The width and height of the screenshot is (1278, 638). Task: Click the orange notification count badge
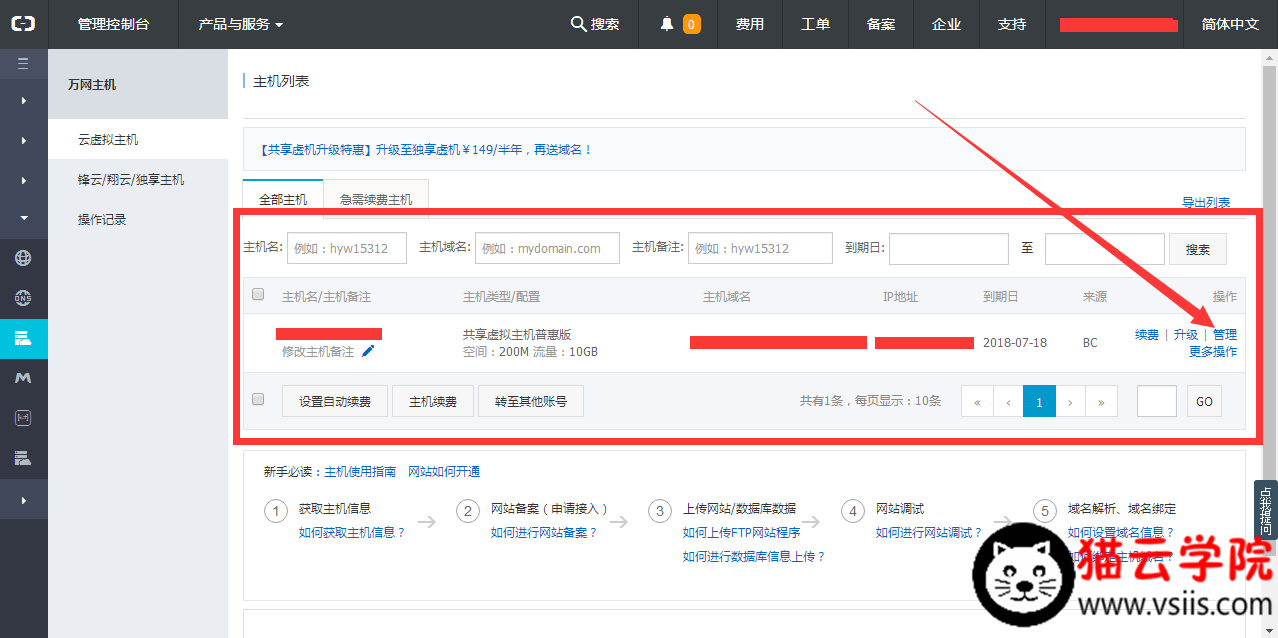(x=691, y=24)
